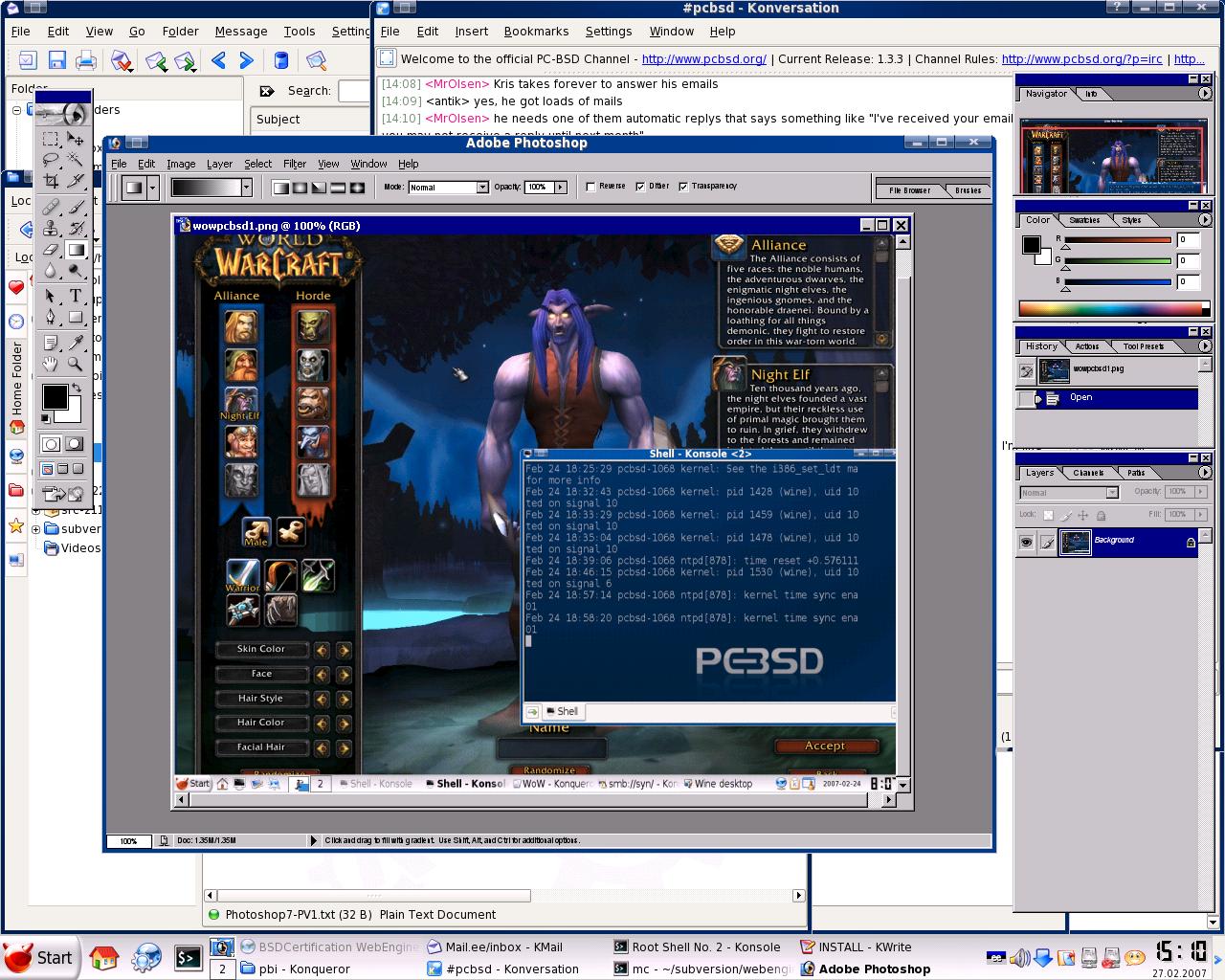This screenshot has height=980, width=1225.
Task: Switch to Mail.ee/inbox - KMail taskbar entry
Action: [x=503, y=947]
